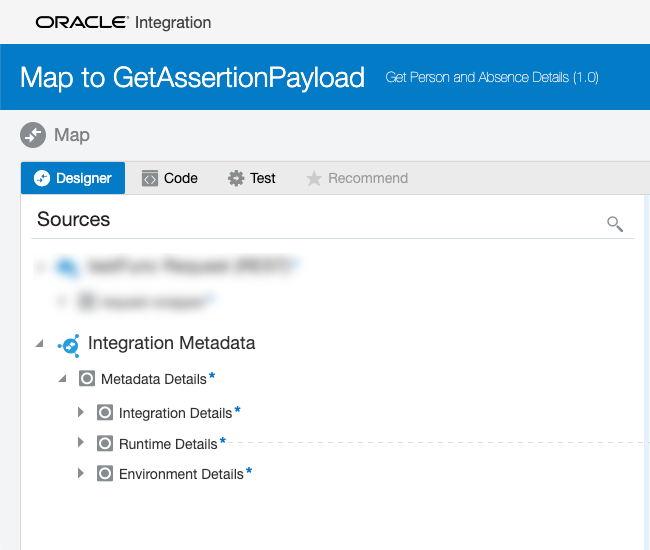Expand the Environment Details node

(x=81, y=474)
